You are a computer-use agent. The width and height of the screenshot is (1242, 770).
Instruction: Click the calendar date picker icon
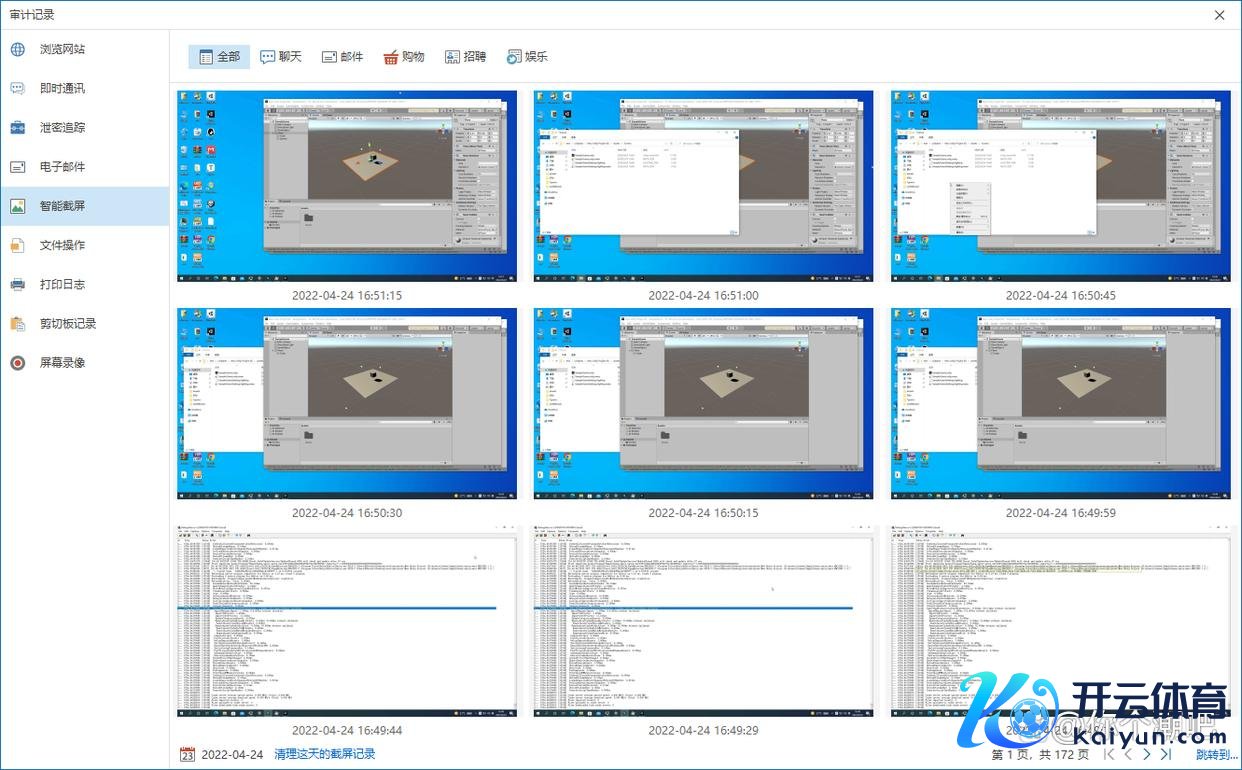tap(187, 754)
